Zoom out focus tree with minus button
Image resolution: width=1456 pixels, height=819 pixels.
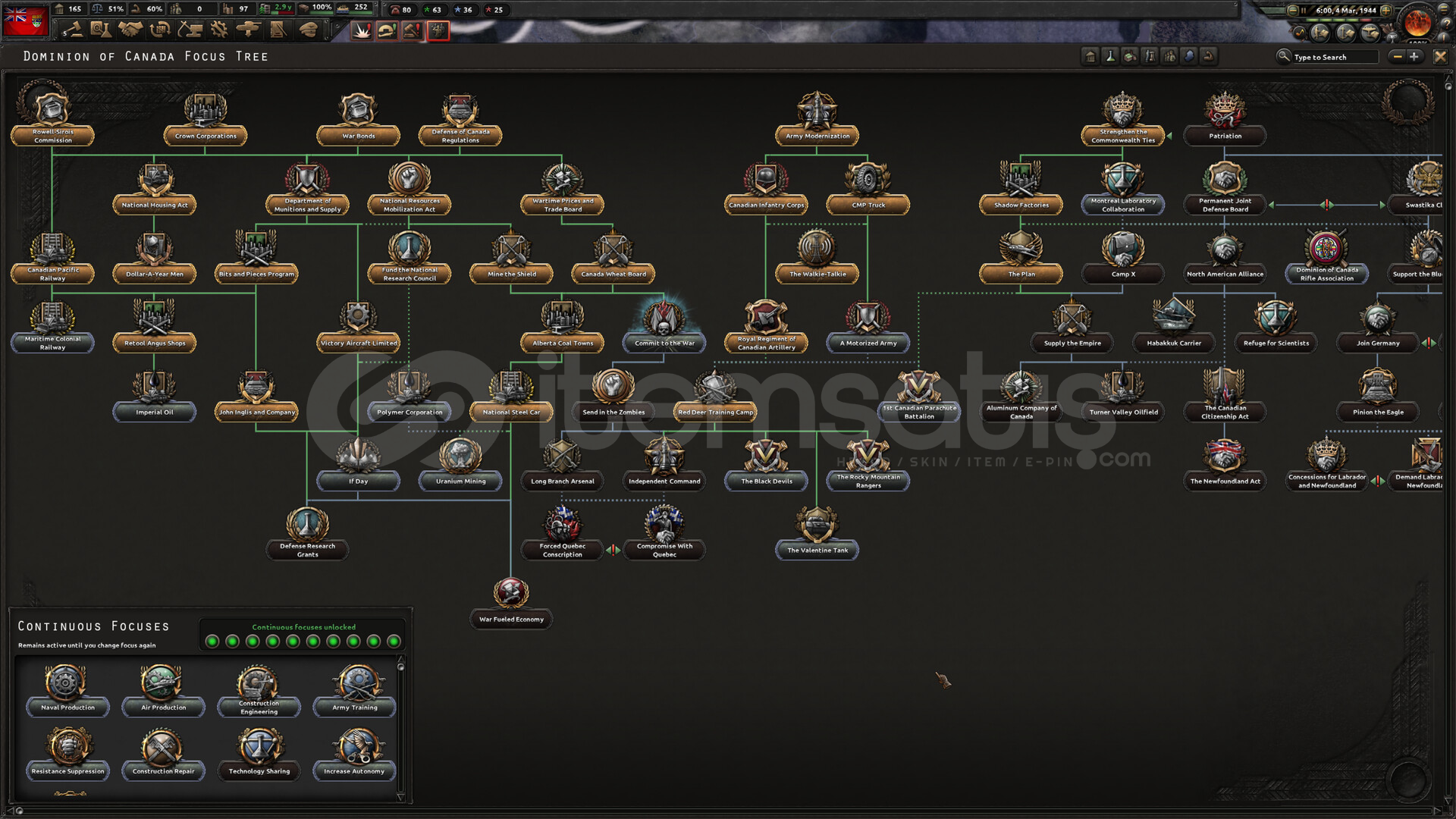(x=1397, y=57)
